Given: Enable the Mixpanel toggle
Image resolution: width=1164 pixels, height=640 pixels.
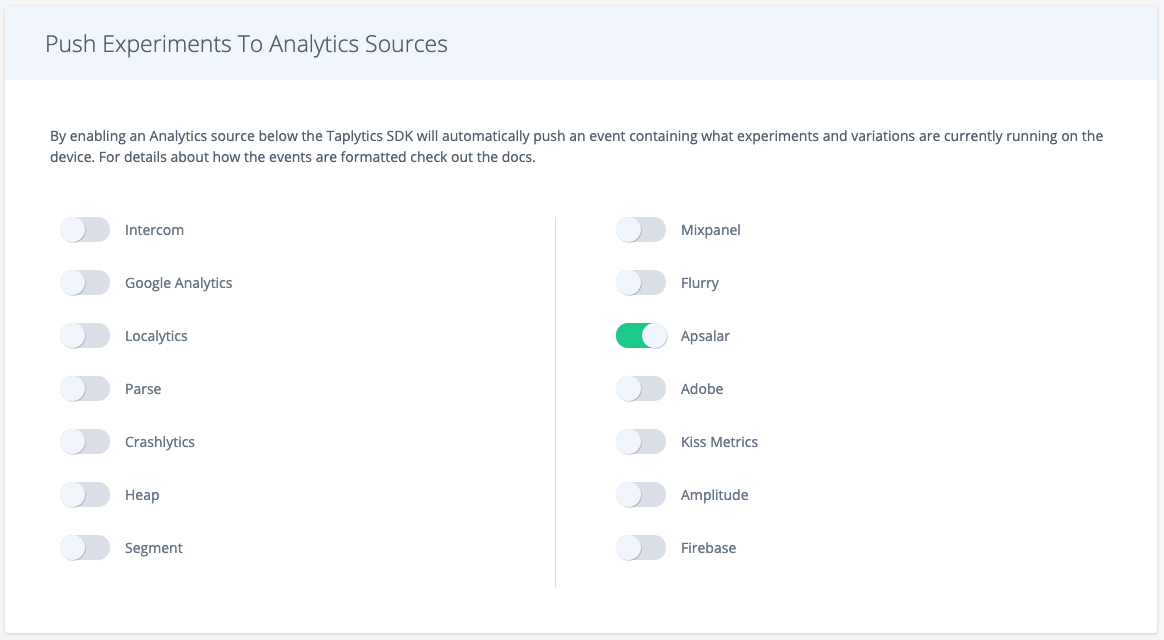Looking at the screenshot, I should [641, 230].
